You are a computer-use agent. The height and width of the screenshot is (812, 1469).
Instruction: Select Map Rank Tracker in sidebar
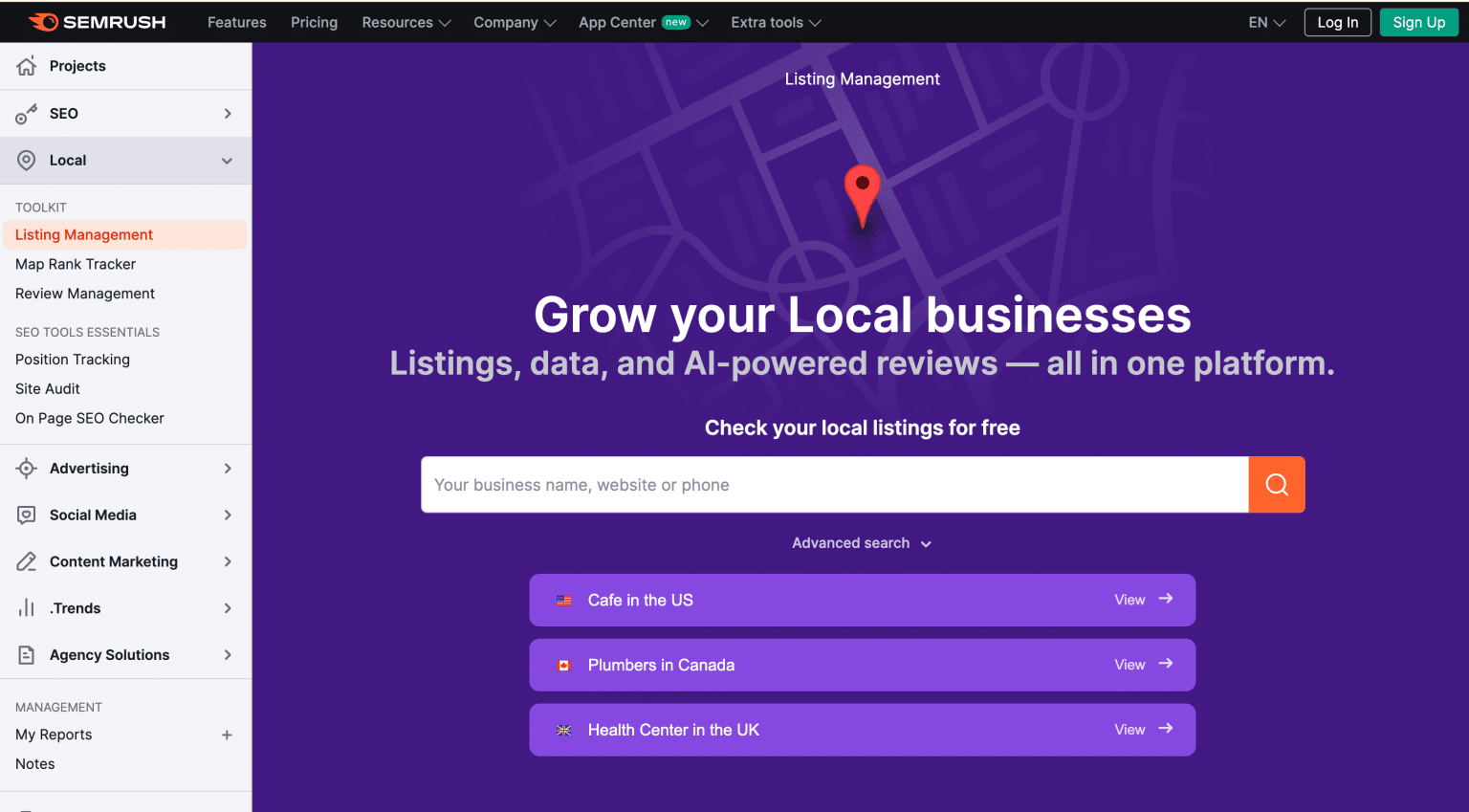click(77, 264)
